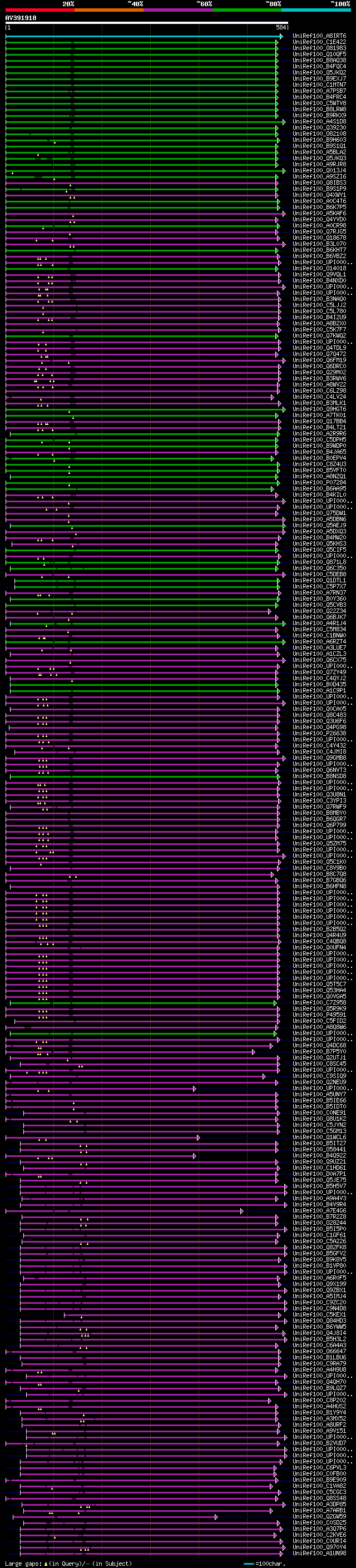
Task: Select the AV391918 query sequence label
Action: pyautogui.click(x=21, y=18)
